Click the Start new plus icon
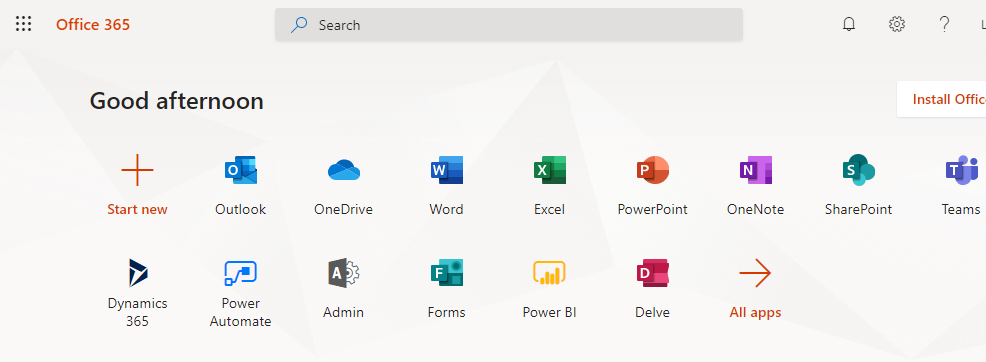This screenshot has height=362, width=986. [x=137, y=170]
